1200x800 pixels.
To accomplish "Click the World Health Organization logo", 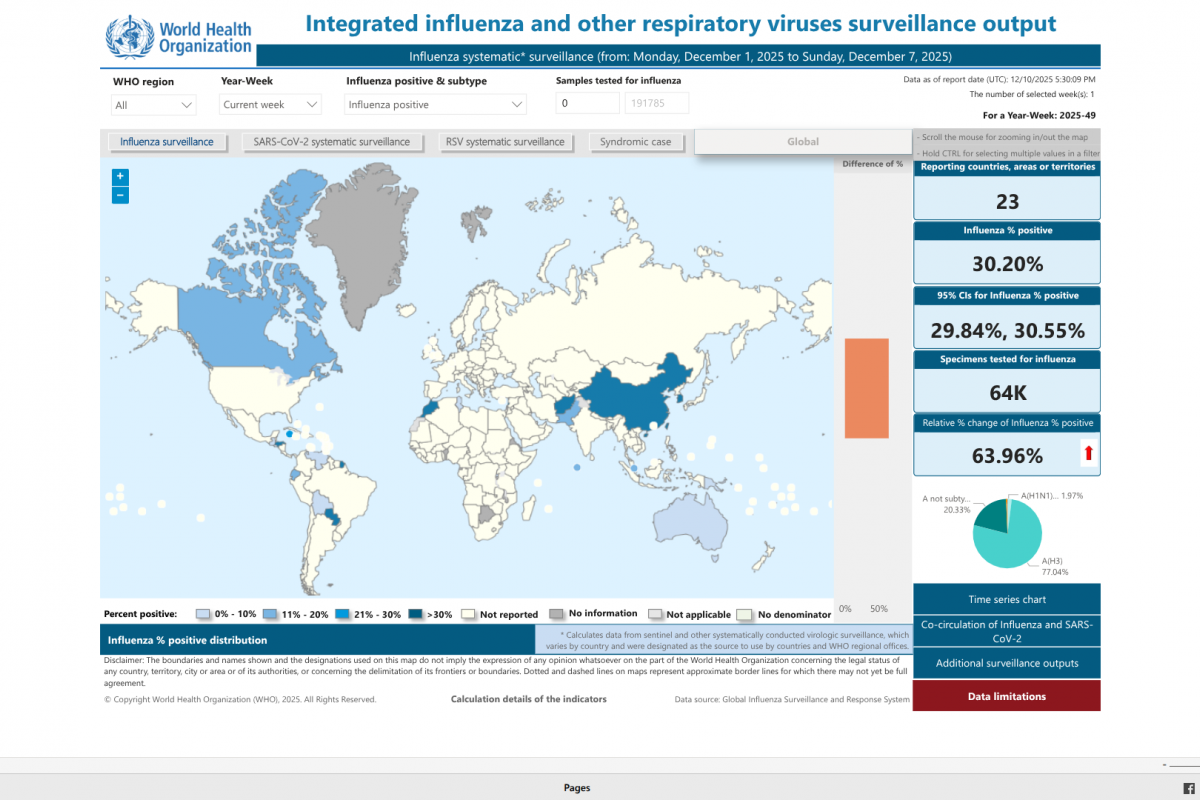I will pos(180,37).
